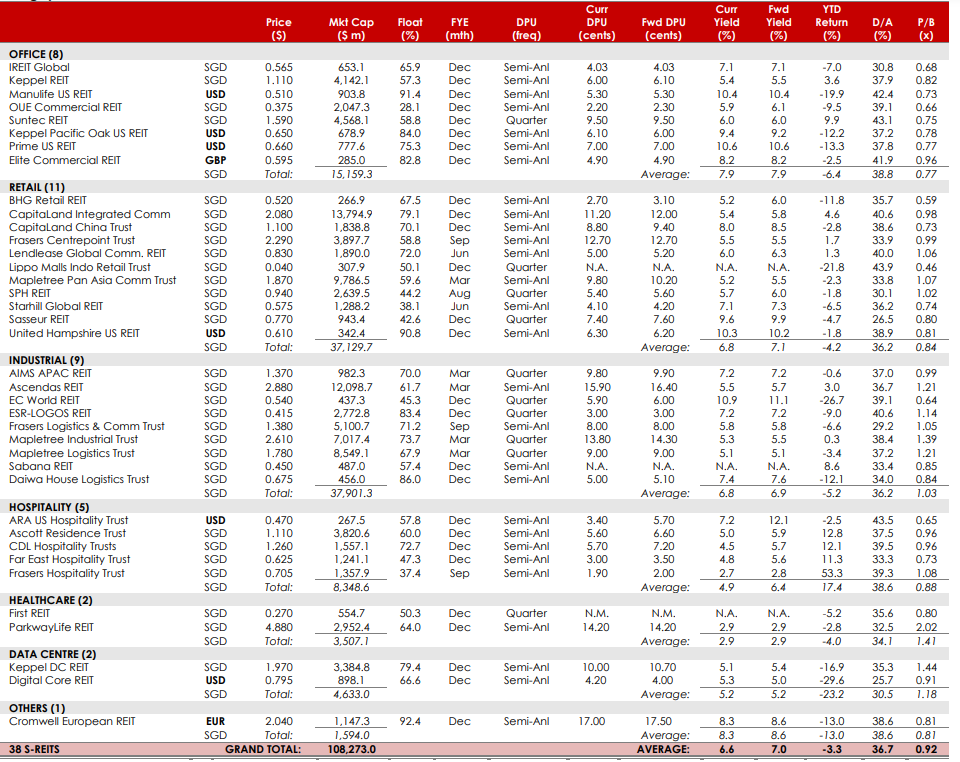Click 'CapitaLand Integrated Comm' entry
This screenshot has height=762, width=960.
pos(89,214)
